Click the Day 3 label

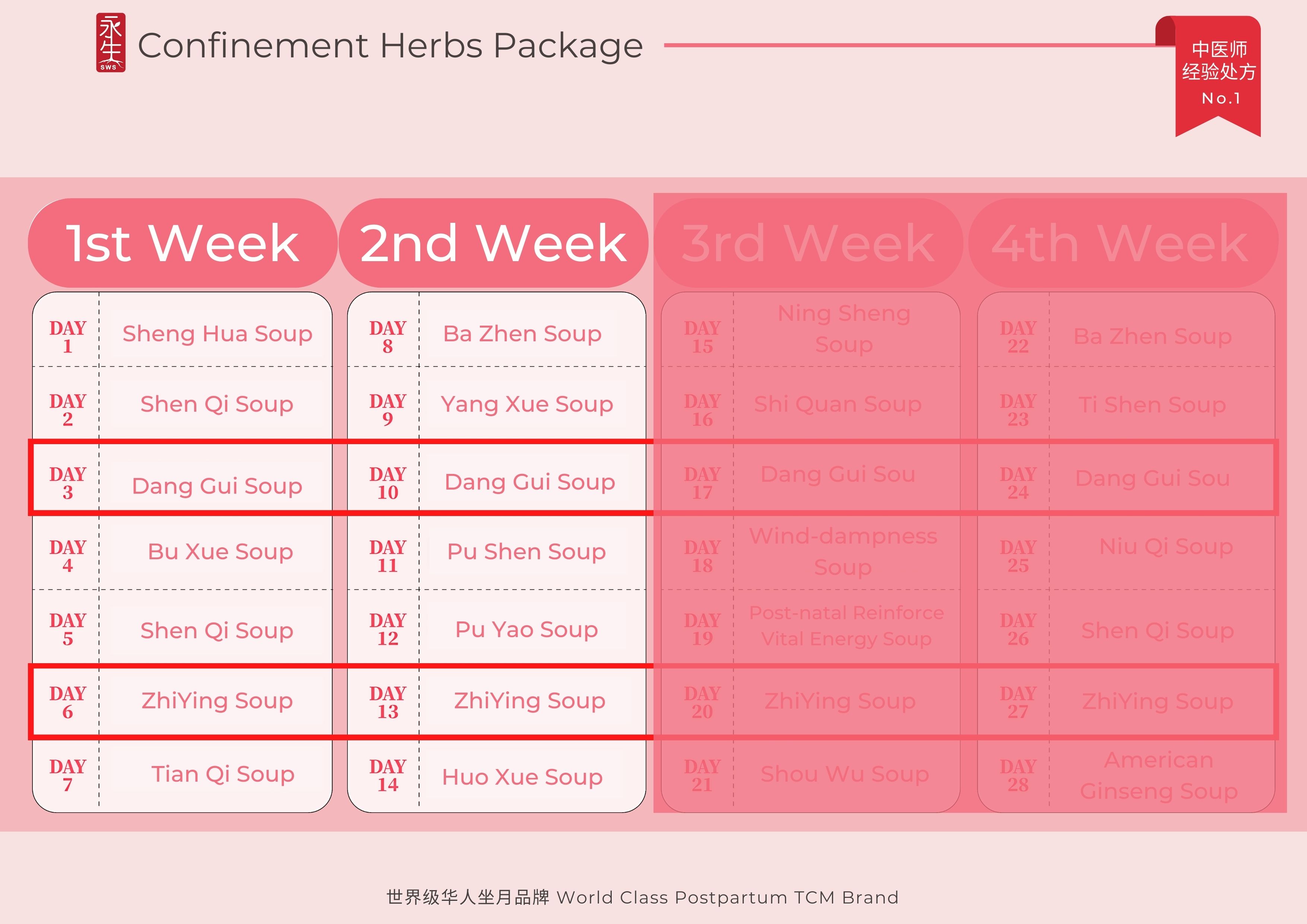tap(68, 483)
